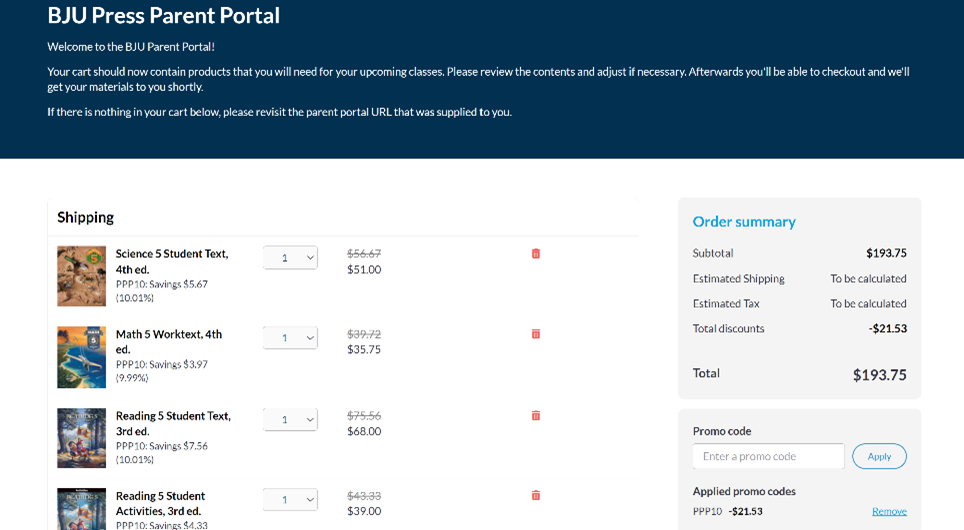The image size is (964, 530).
Task: Delete Reading 5 Student Text item
Action: point(535,416)
